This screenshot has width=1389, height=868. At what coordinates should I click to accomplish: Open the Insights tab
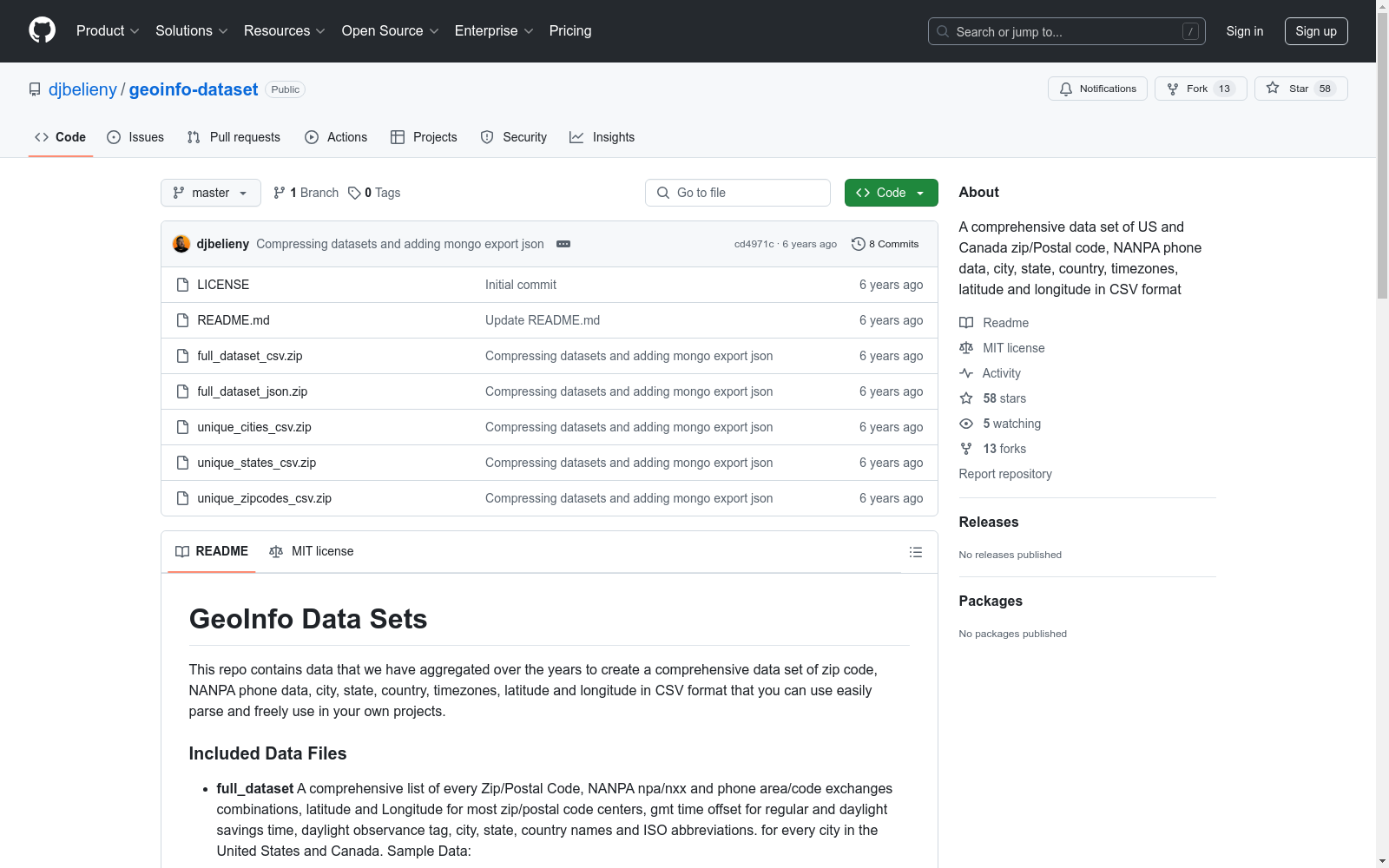pyautogui.click(x=602, y=137)
